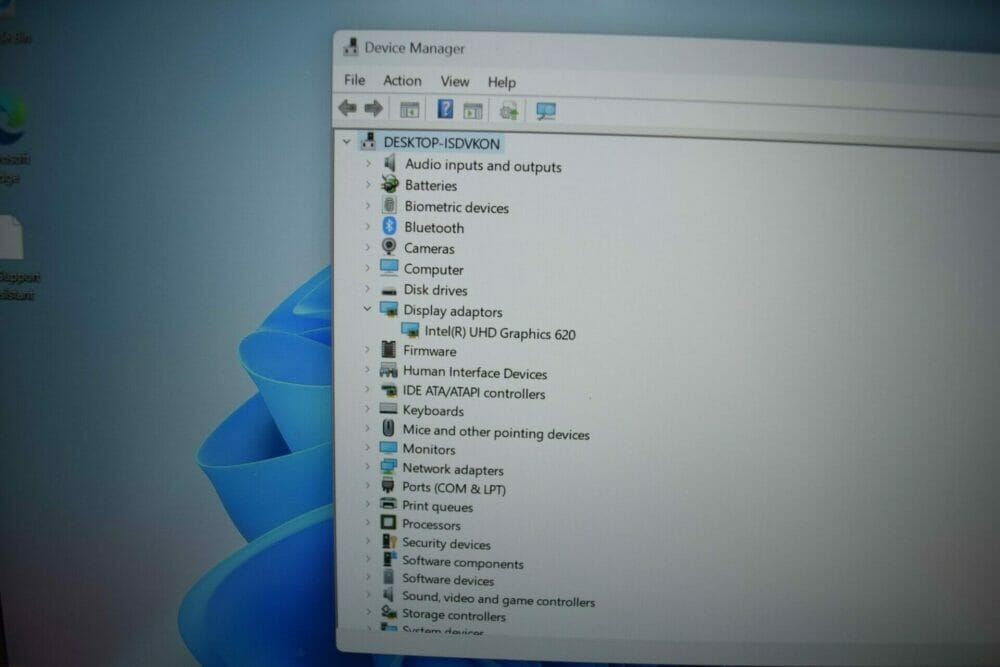Select the IDE ATA/ATAPI controllers label

473,393
